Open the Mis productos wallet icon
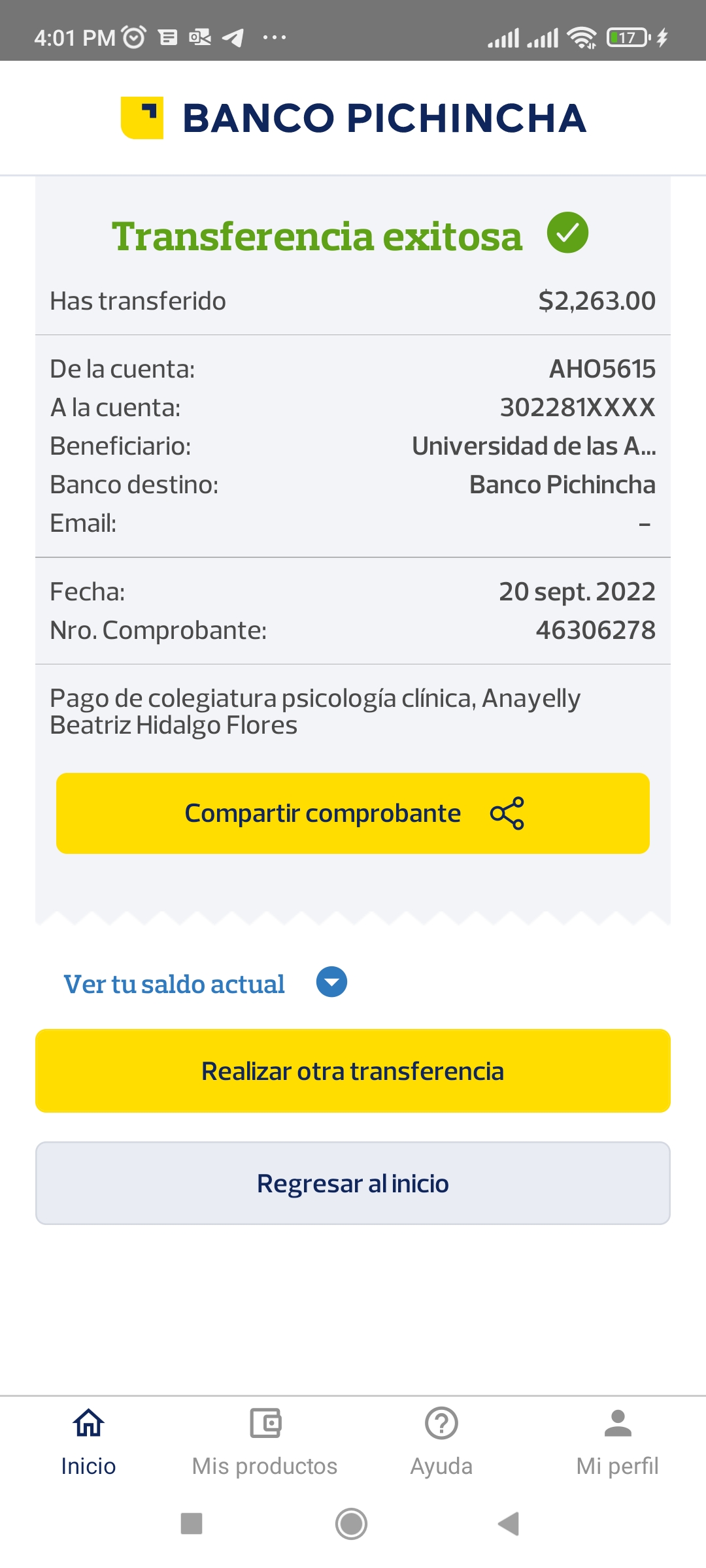 click(265, 1423)
